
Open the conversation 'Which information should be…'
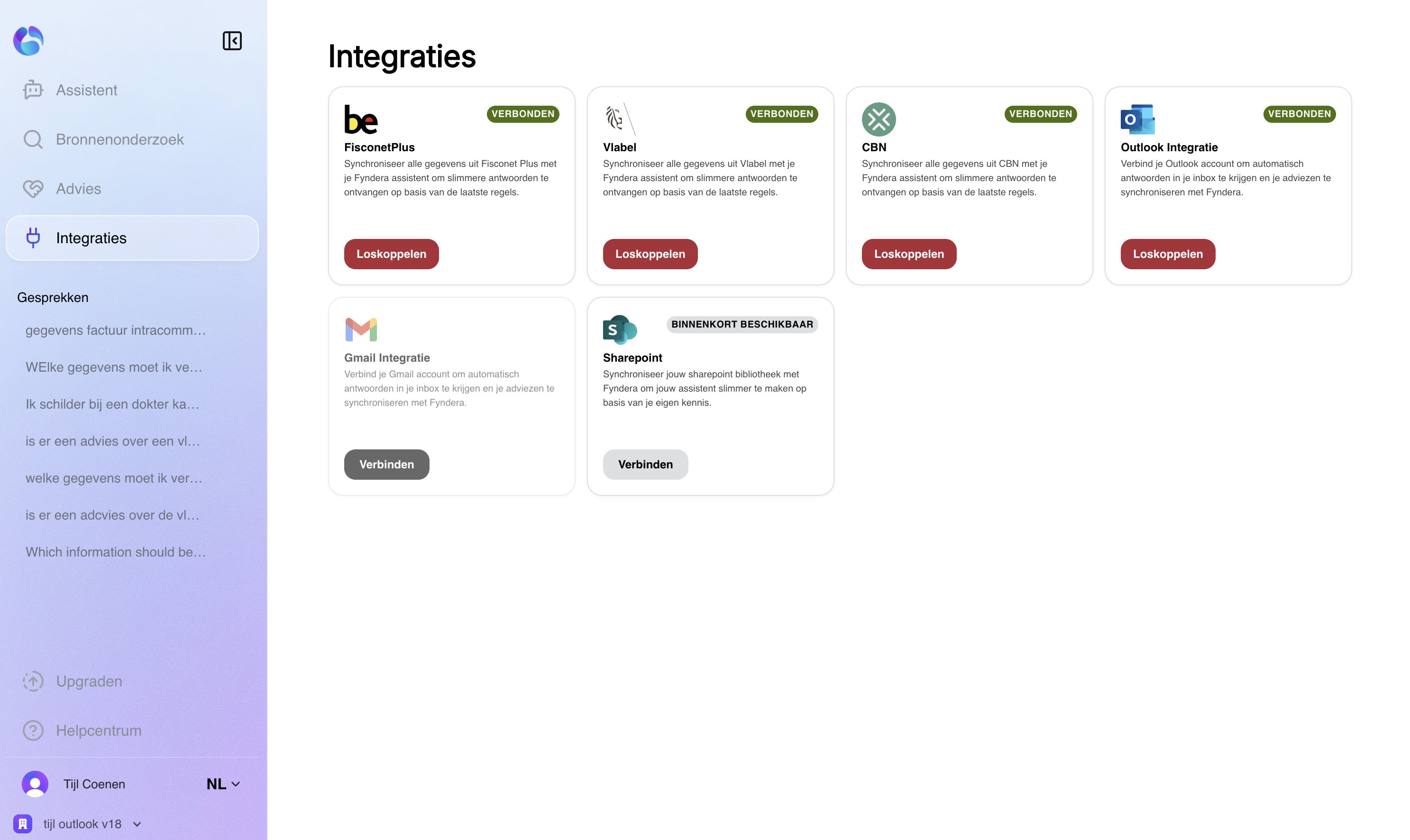pos(116,552)
